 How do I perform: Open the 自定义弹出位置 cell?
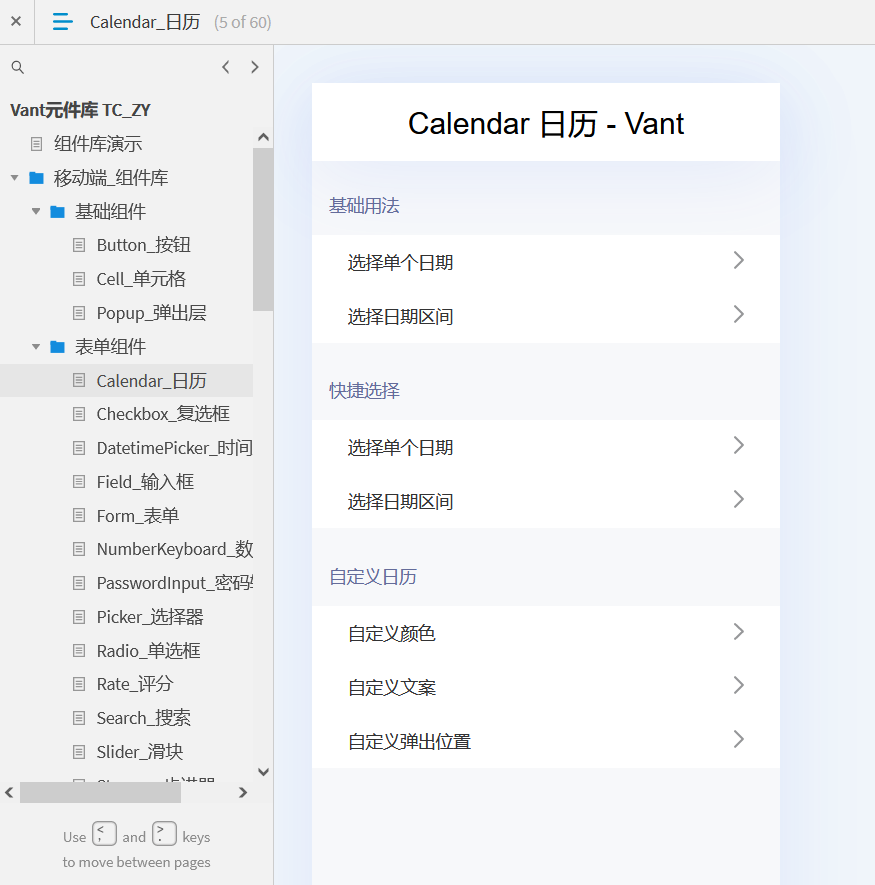click(x=546, y=741)
